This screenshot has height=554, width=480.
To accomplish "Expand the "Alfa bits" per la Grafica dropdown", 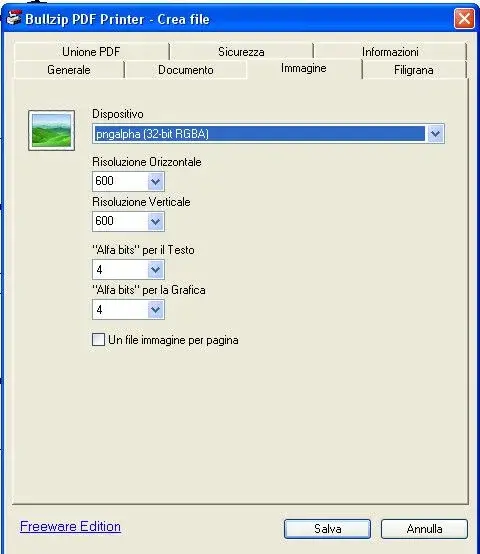I will tap(155, 310).
